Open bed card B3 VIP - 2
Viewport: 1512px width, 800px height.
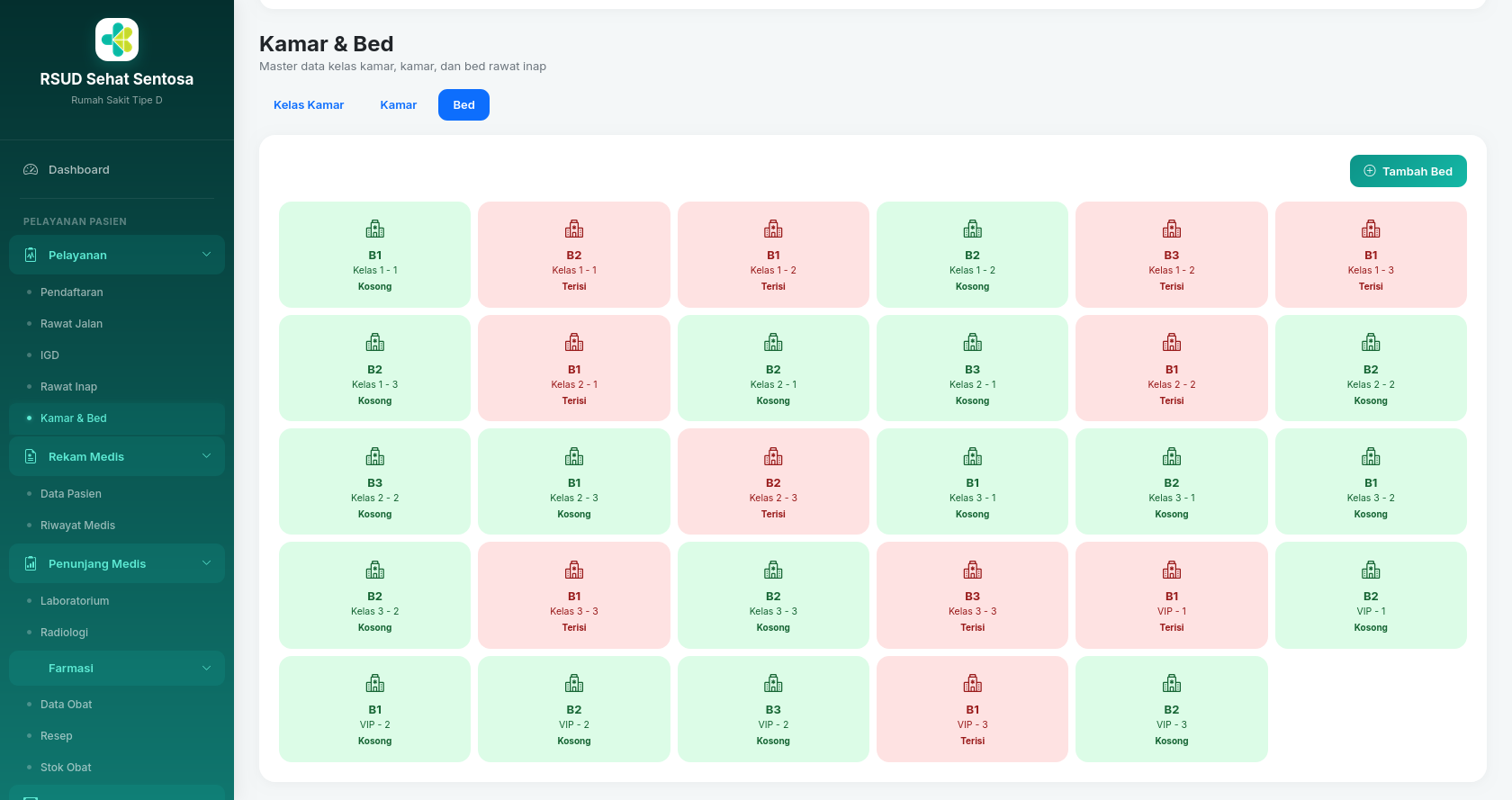click(773, 709)
